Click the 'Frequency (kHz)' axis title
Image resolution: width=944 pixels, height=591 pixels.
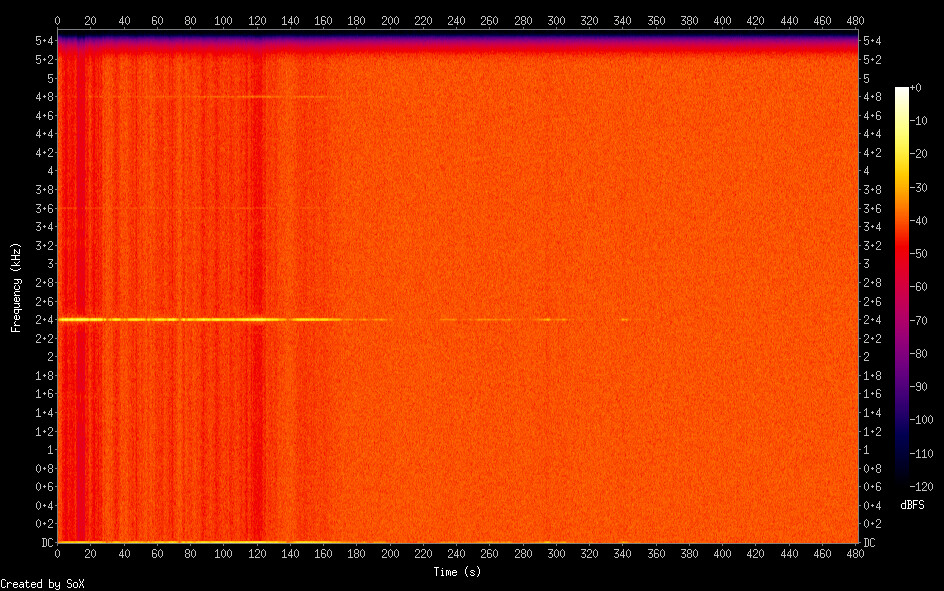point(16,287)
